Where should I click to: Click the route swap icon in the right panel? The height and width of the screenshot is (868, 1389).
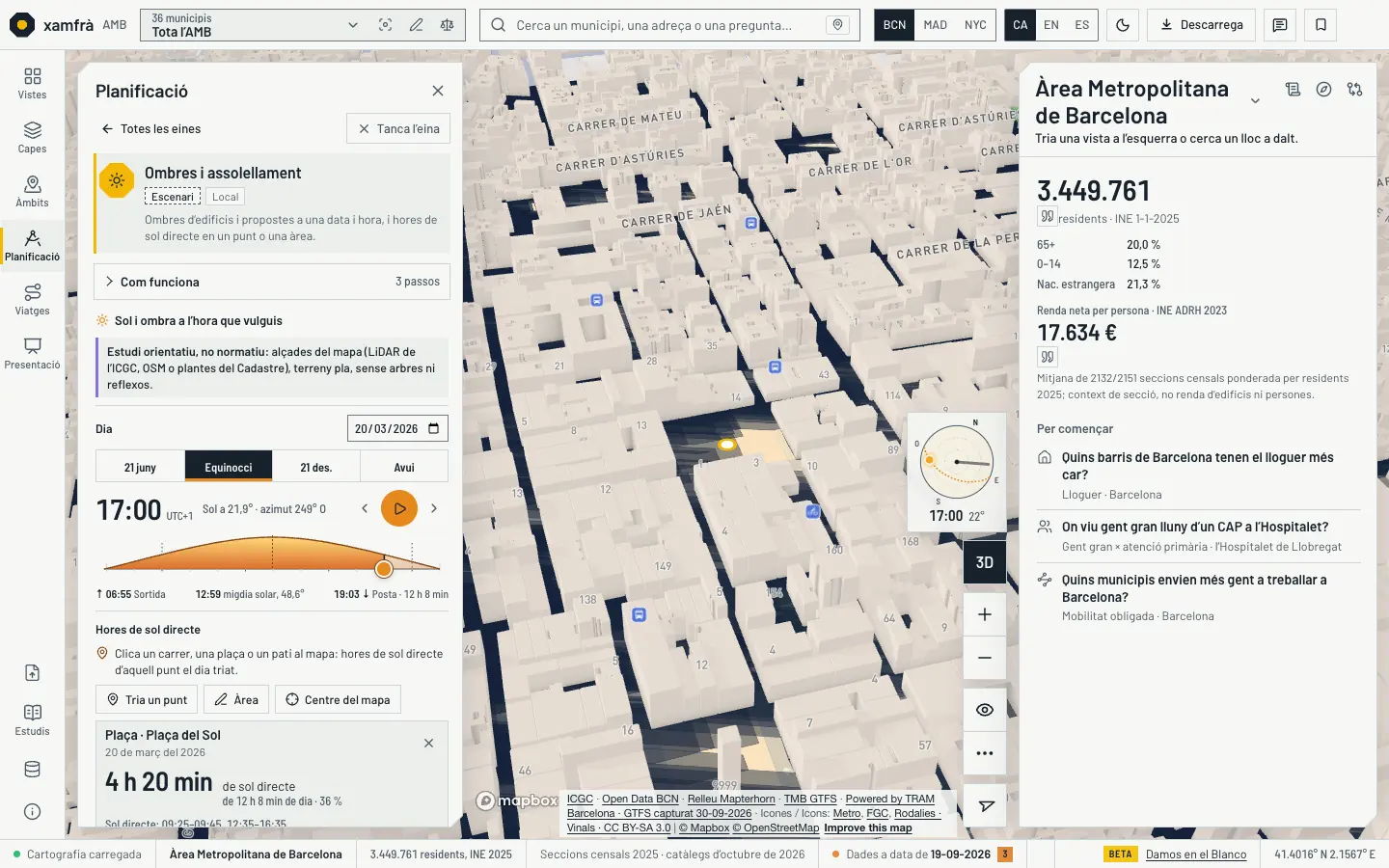[1355, 90]
